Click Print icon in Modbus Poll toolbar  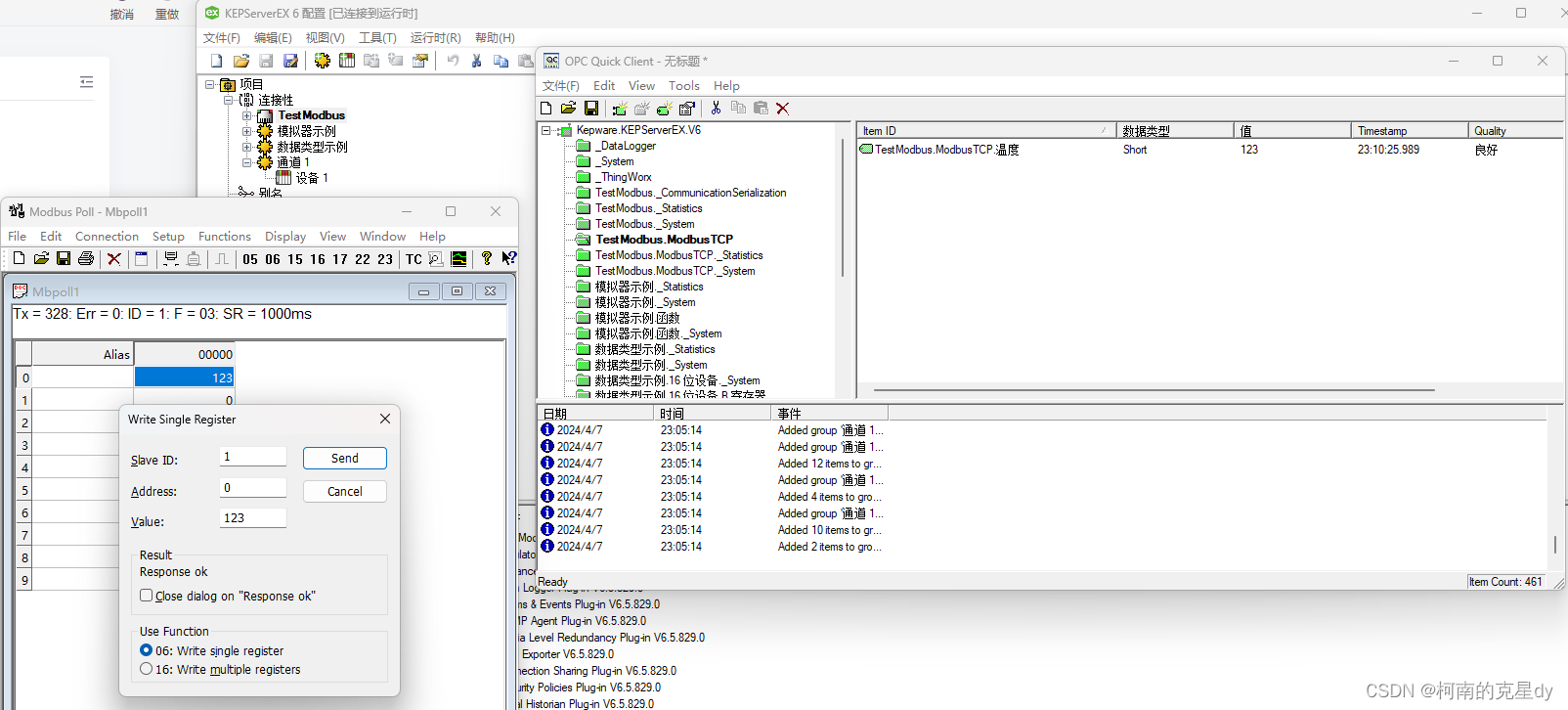(x=86, y=258)
